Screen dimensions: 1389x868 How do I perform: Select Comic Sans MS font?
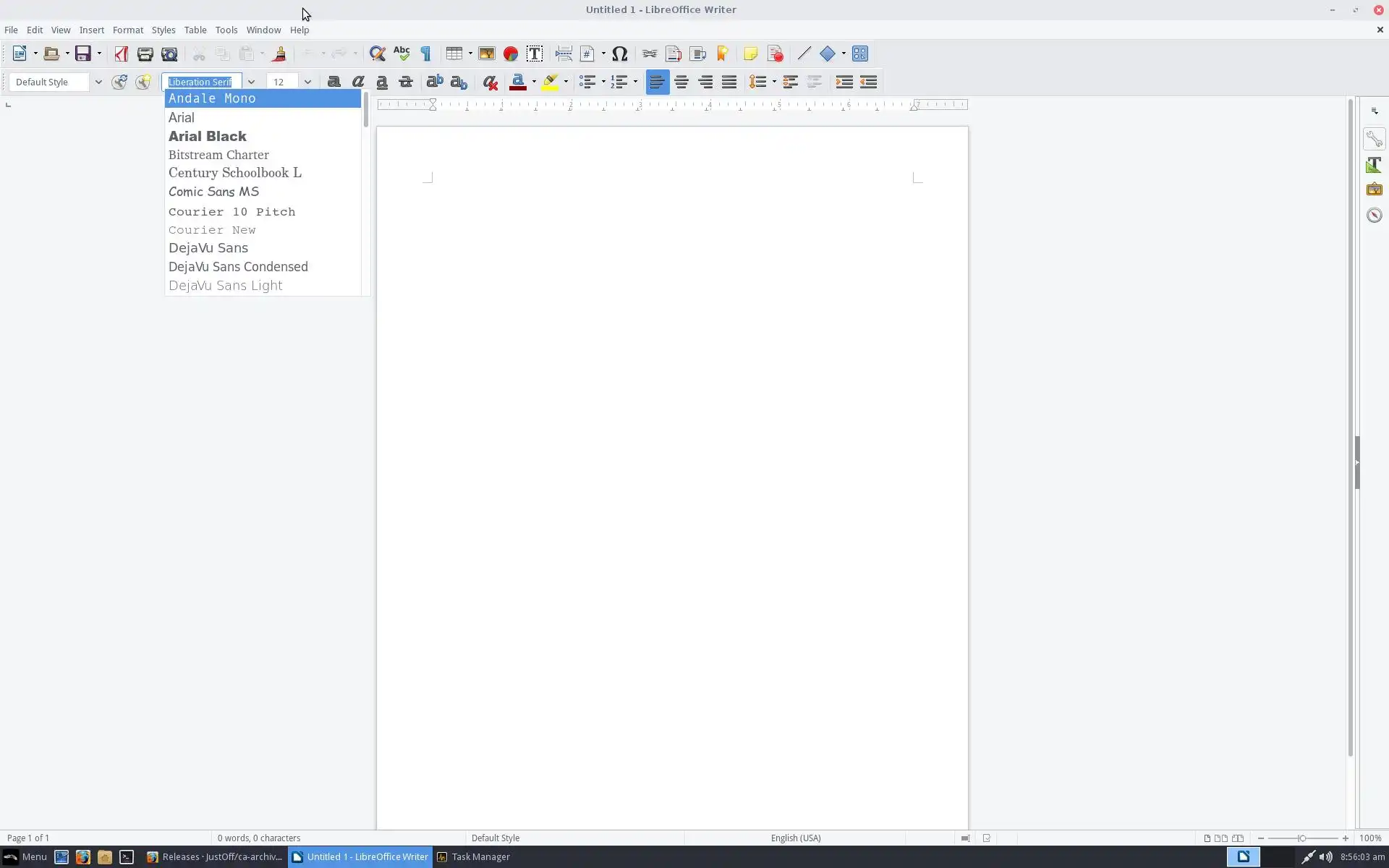click(x=213, y=192)
